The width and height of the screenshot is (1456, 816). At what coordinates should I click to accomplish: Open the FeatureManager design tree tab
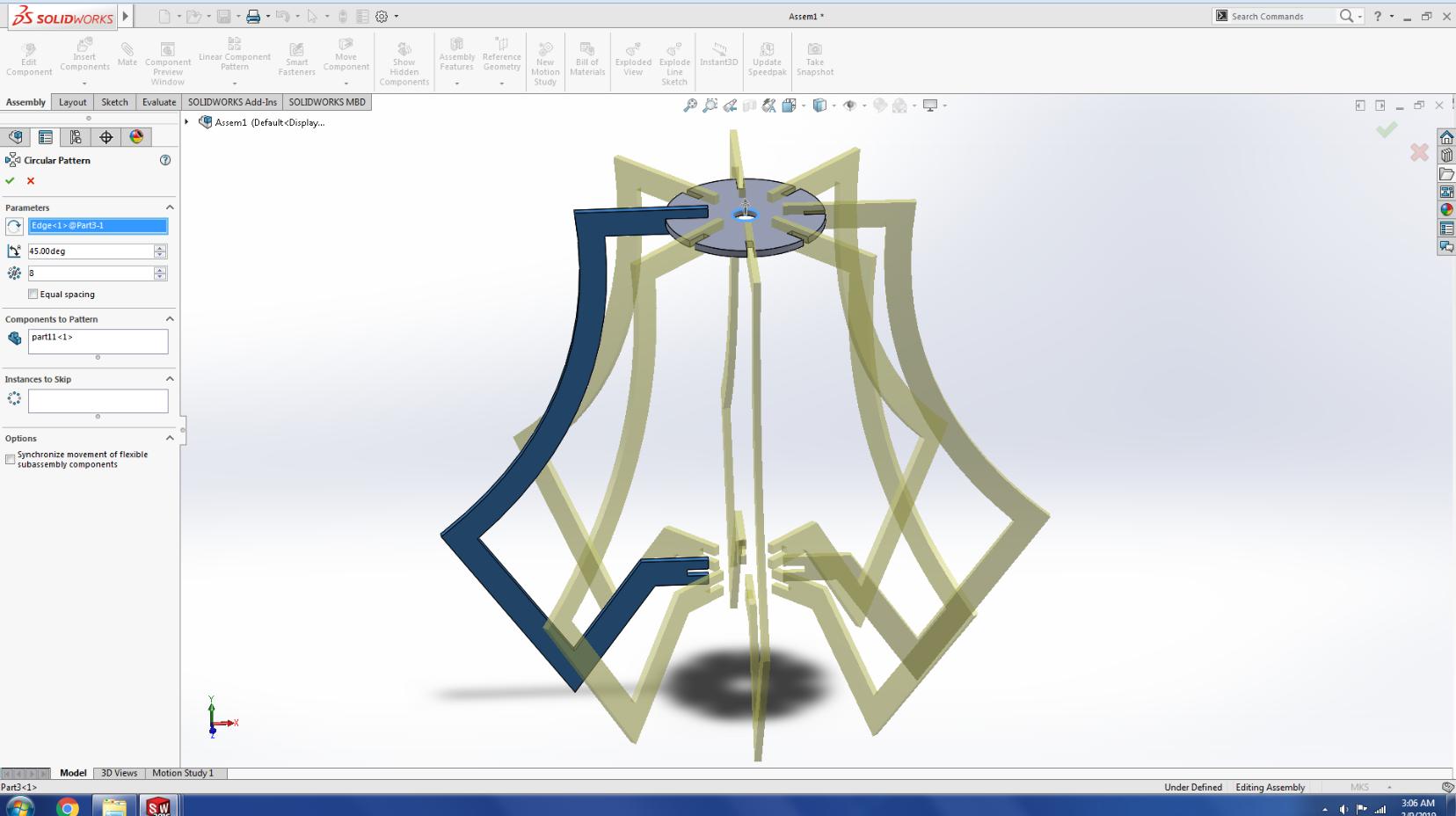(15, 137)
